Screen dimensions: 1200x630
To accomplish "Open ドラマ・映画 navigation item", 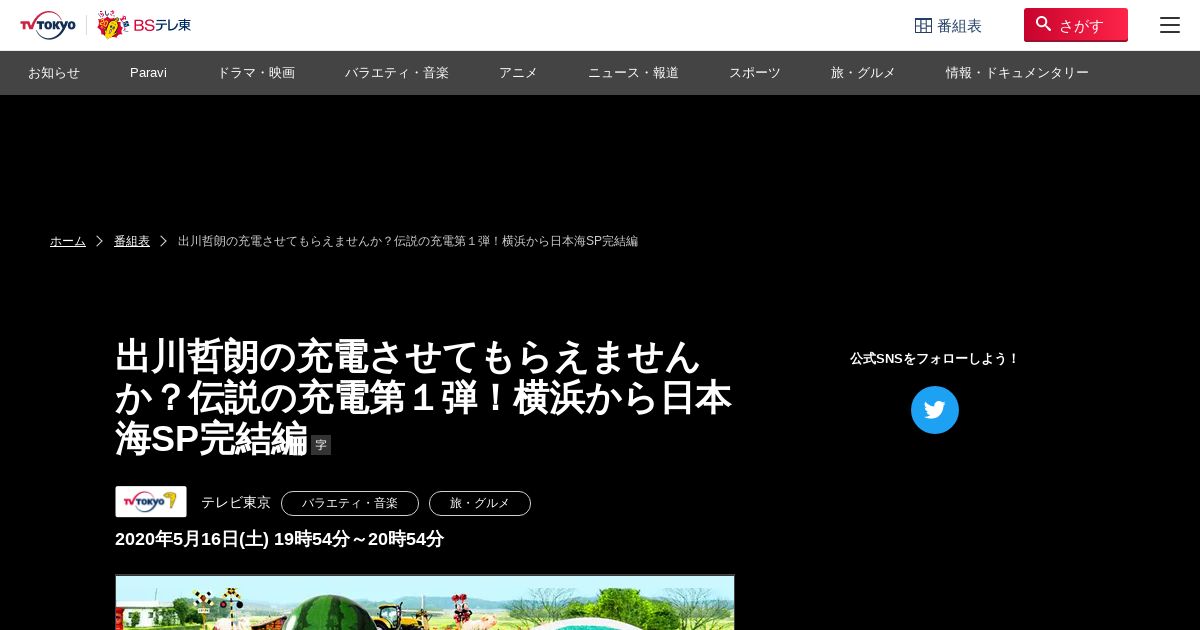I will (256, 73).
